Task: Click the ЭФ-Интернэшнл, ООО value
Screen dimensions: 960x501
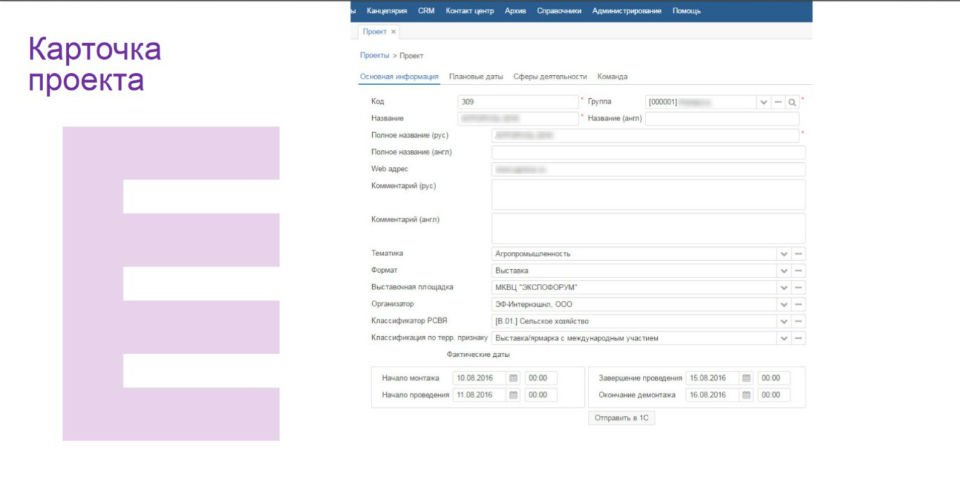Action: click(534, 304)
